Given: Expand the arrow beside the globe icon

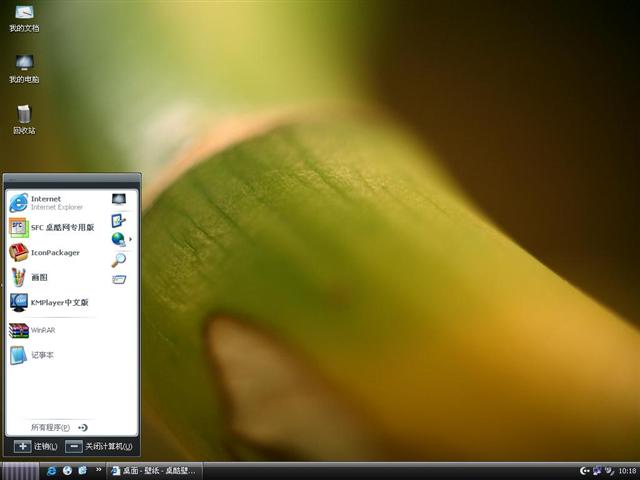Looking at the screenshot, I should pos(131,239).
